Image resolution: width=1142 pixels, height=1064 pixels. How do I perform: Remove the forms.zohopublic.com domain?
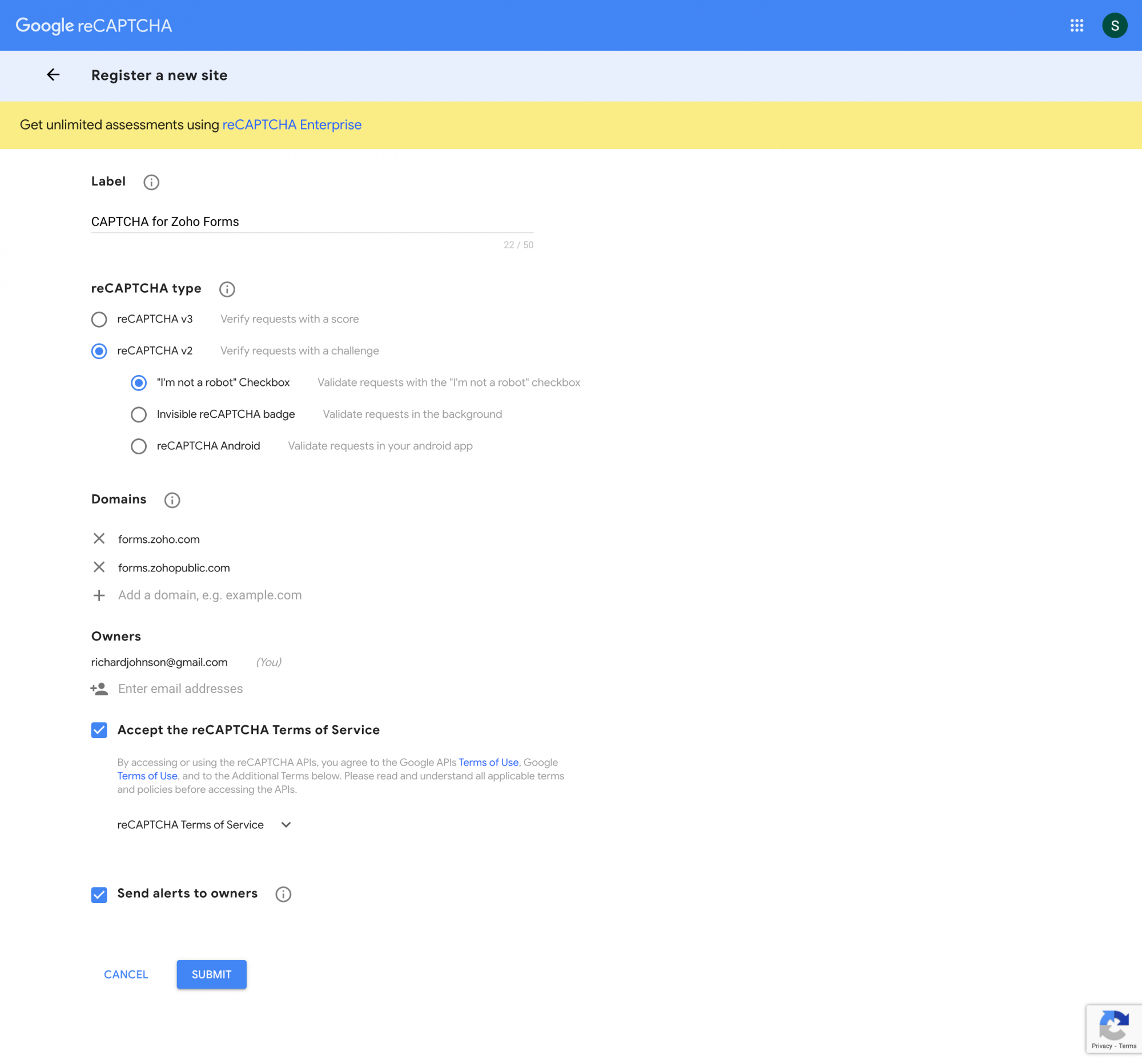coord(99,567)
